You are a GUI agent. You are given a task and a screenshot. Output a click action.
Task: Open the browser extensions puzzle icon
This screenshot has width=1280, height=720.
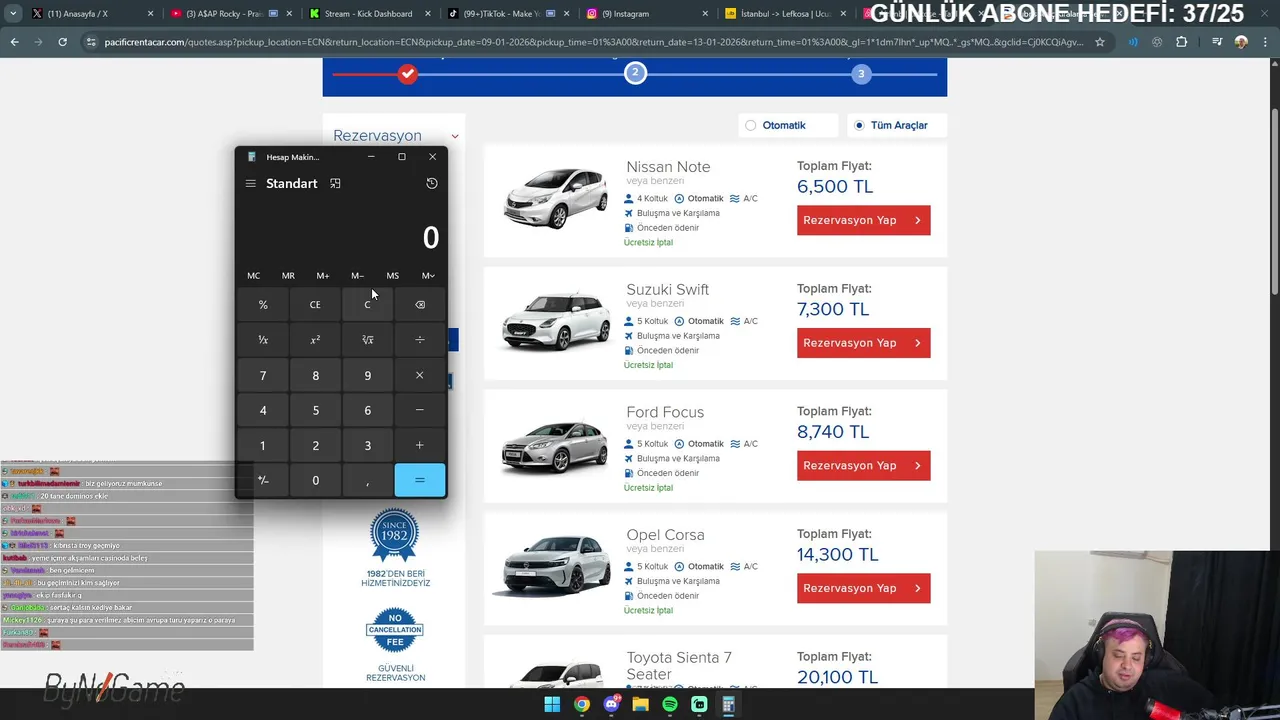[x=1182, y=42]
